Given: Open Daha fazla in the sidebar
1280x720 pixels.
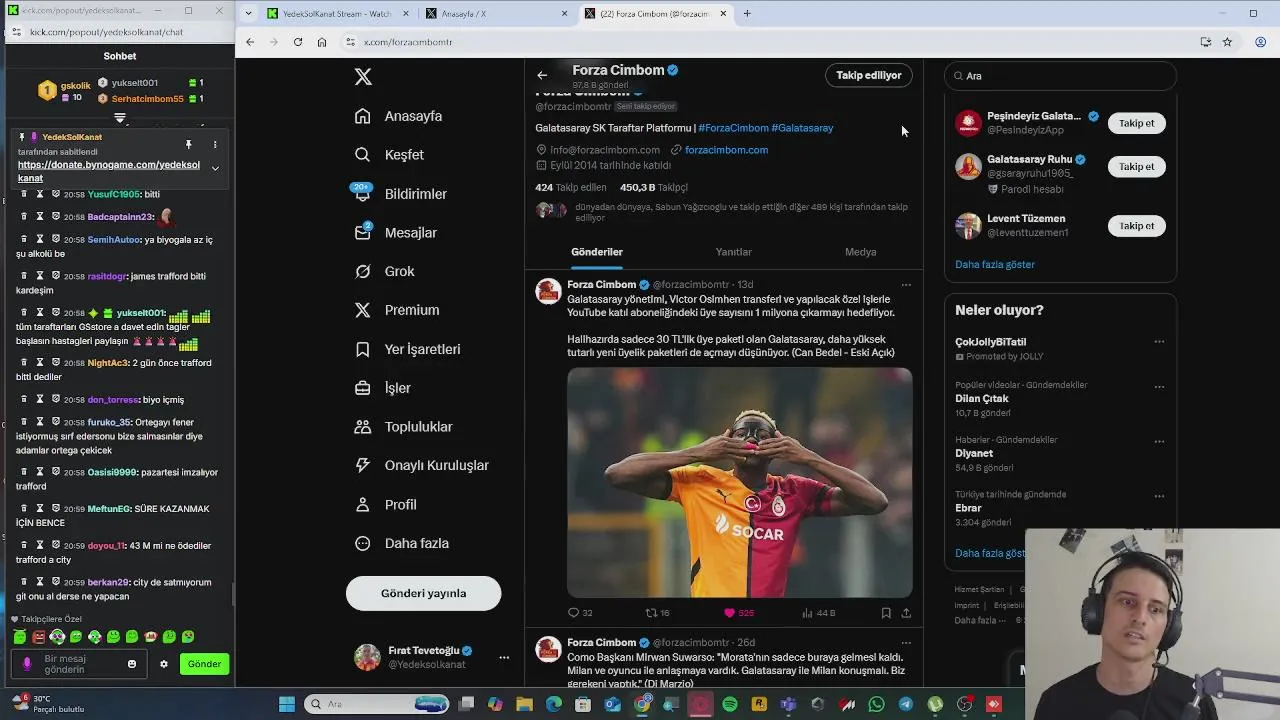Looking at the screenshot, I should click(401, 544).
